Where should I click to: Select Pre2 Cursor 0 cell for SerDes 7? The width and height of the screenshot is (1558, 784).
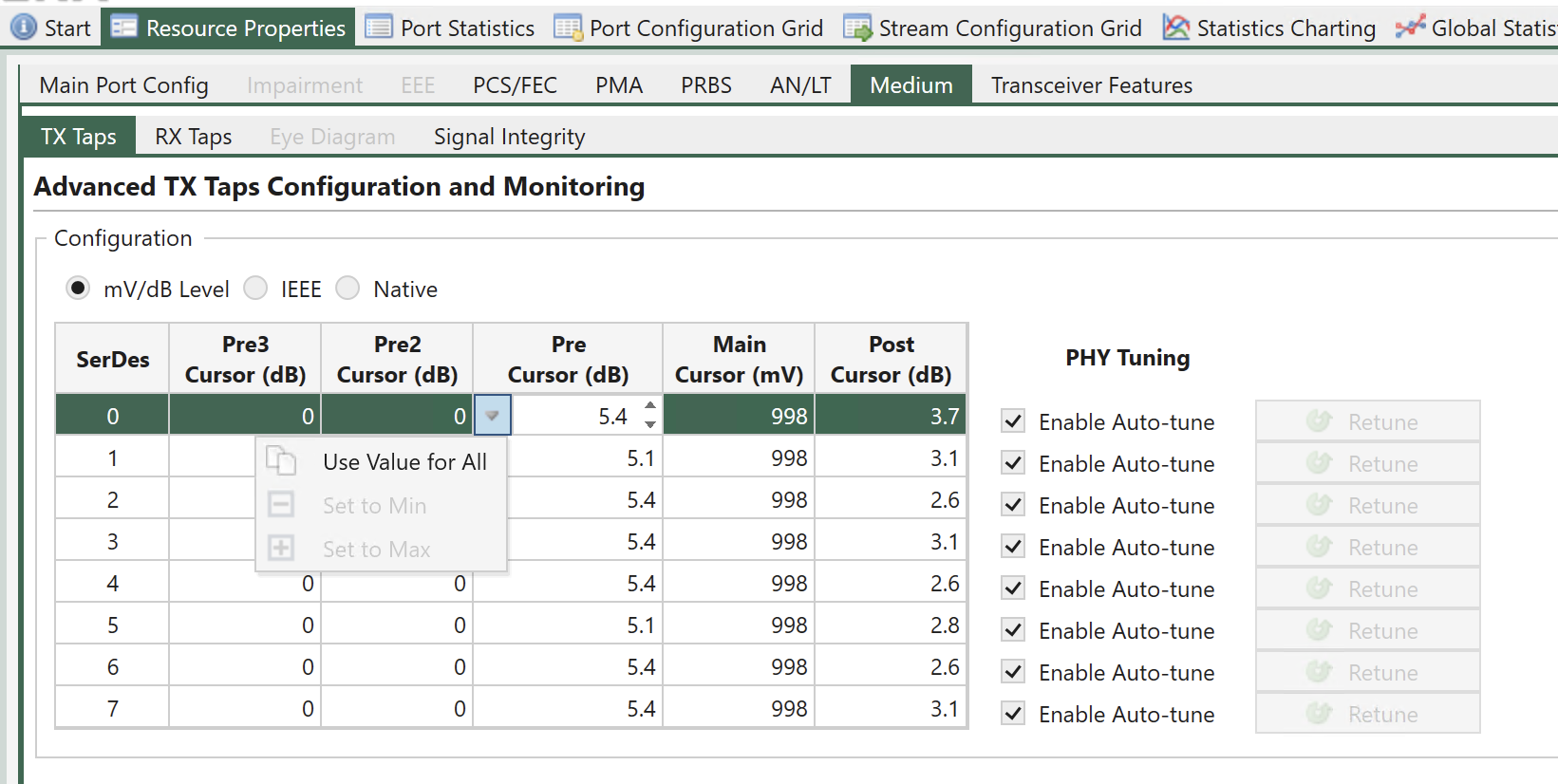398,708
